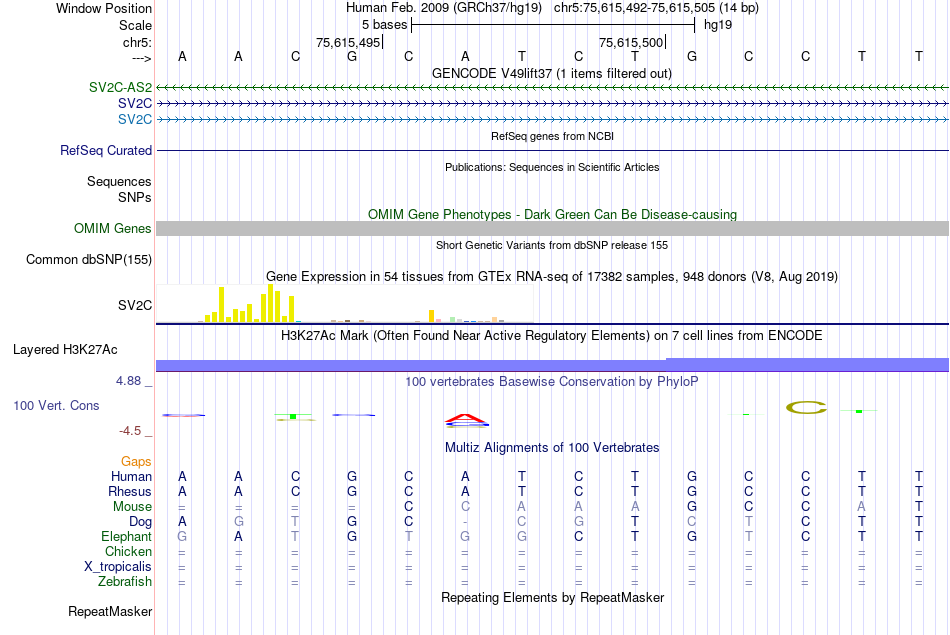This screenshot has height=635, width=950.
Task: Click 100 vertebrates Basewise Conservation by PhyloP title
Action: click(x=552, y=382)
